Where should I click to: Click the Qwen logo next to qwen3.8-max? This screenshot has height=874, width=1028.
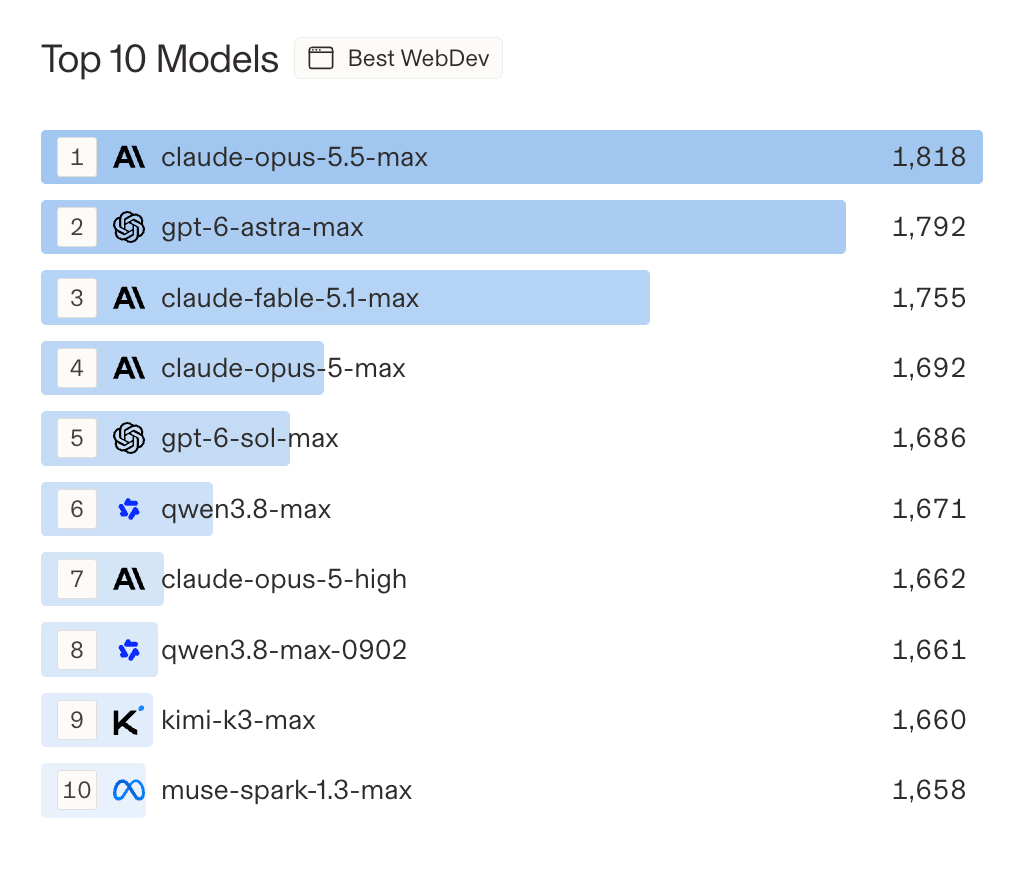tap(129, 509)
